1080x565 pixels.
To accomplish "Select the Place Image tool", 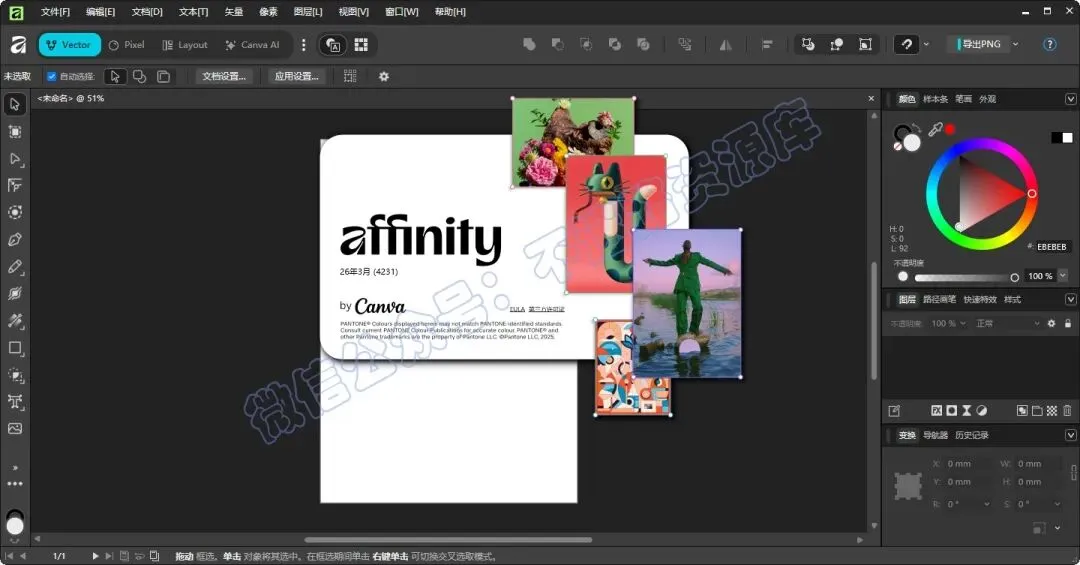I will (x=14, y=429).
